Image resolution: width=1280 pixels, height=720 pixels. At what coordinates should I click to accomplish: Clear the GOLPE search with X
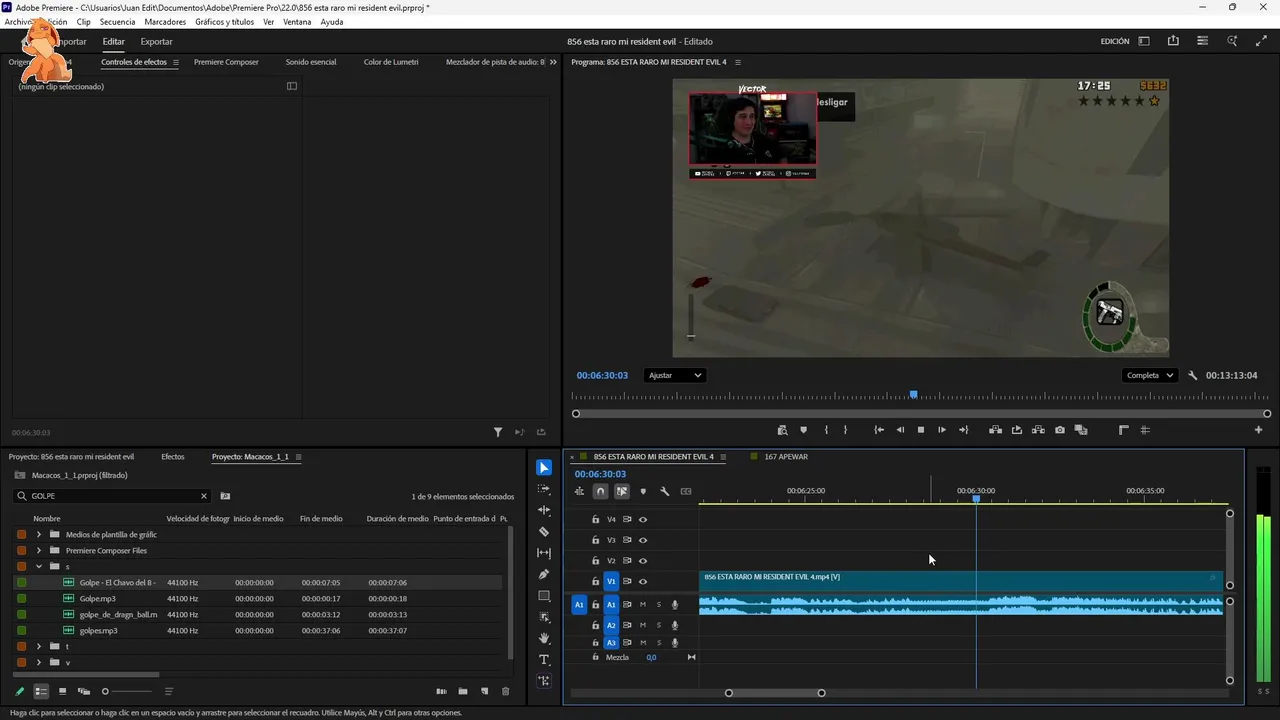pyautogui.click(x=204, y=496)
